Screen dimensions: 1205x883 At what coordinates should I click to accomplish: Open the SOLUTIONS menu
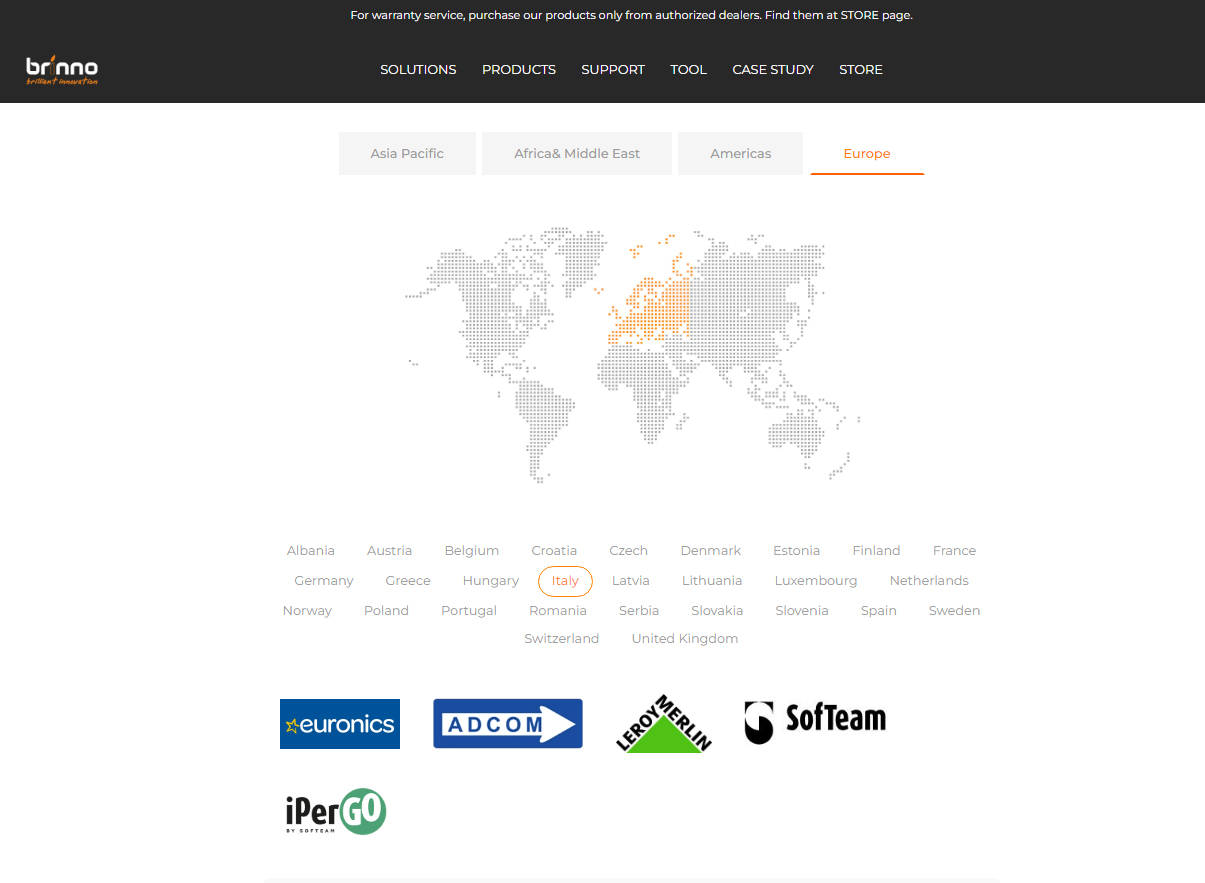(418, 70)
